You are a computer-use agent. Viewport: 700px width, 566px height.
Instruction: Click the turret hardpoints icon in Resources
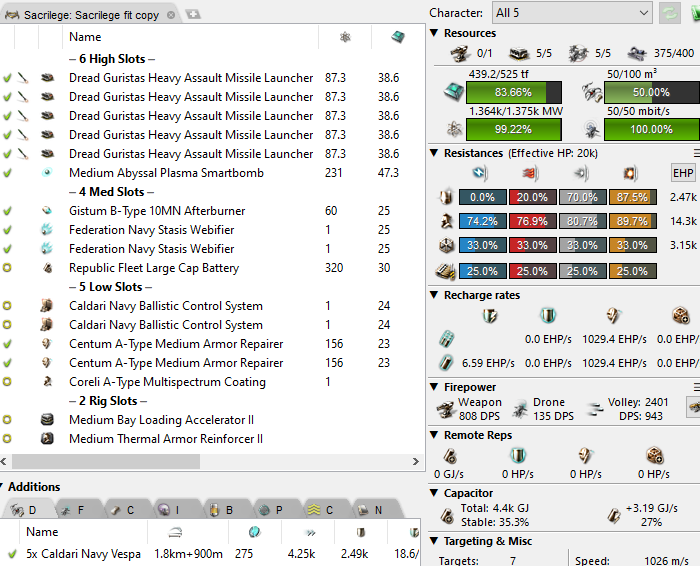coord(460,54)
